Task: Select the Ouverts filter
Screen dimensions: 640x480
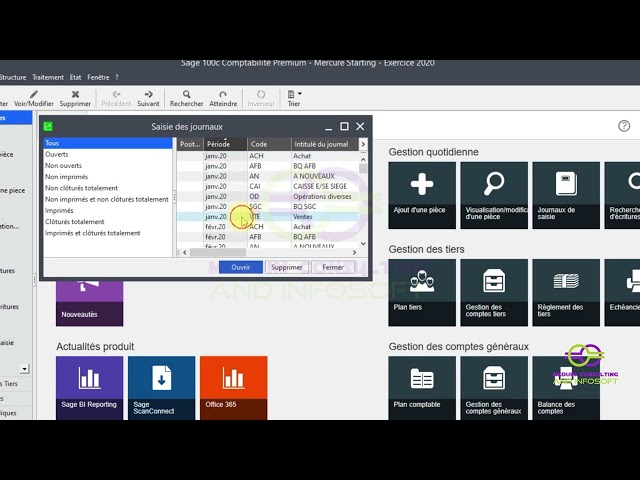Action: pyautogui.click(x=108, y=154)
